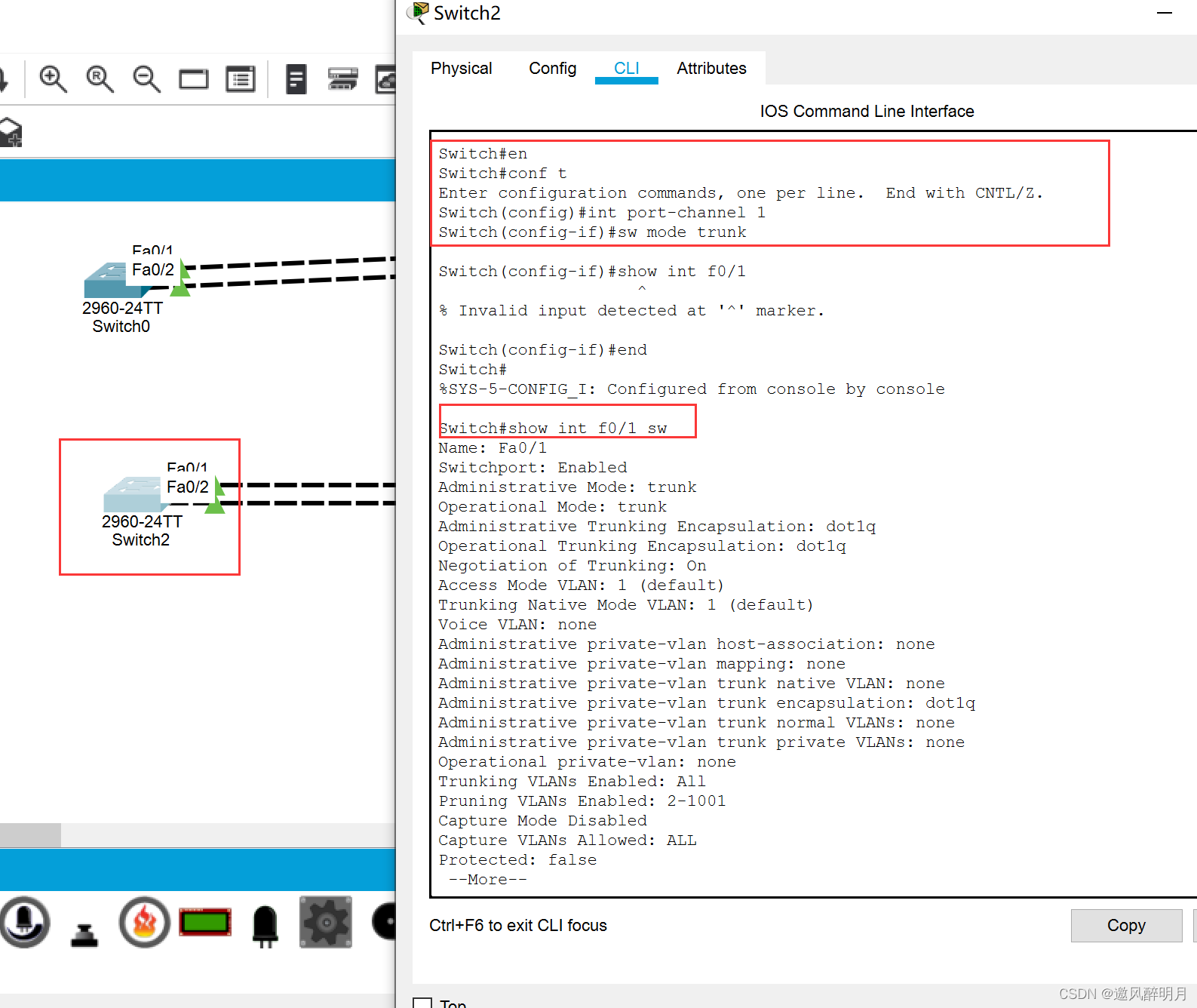Click the empty rectangle drawing palette icon
The width and height of the screenshot is (1197, 1008).
194,79
